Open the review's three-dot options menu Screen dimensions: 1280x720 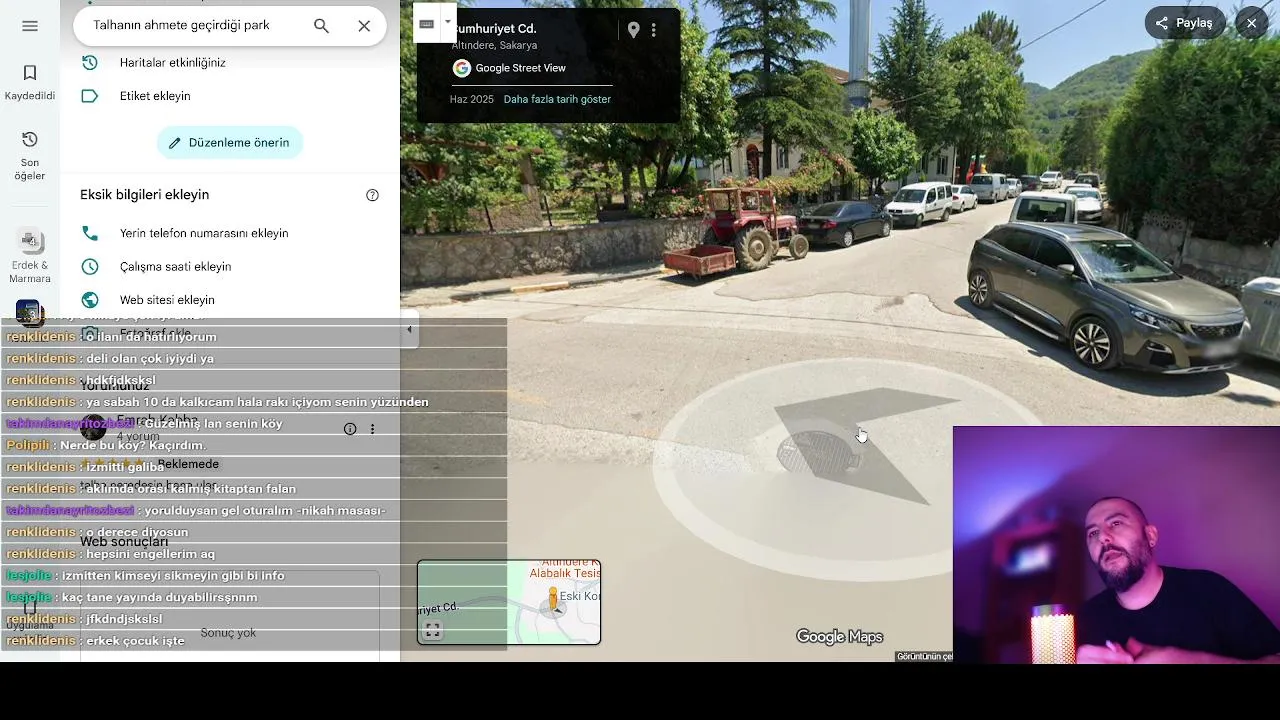[372, 429]
